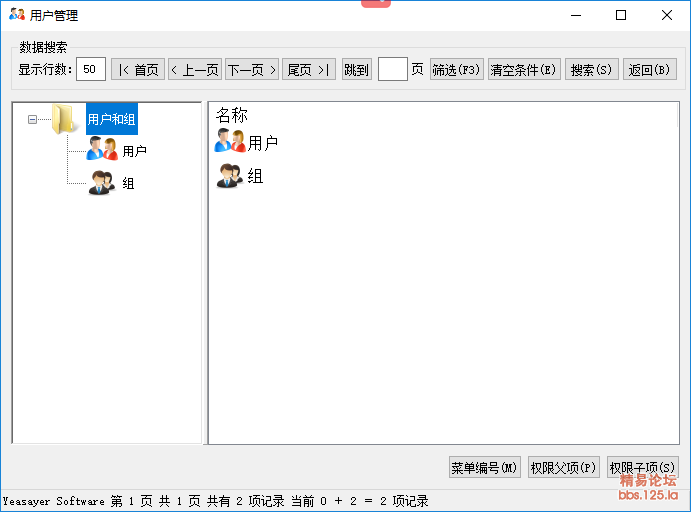Go to next page with 下一页
Viewport: 691px width, 512px height.
coord(252,69)
